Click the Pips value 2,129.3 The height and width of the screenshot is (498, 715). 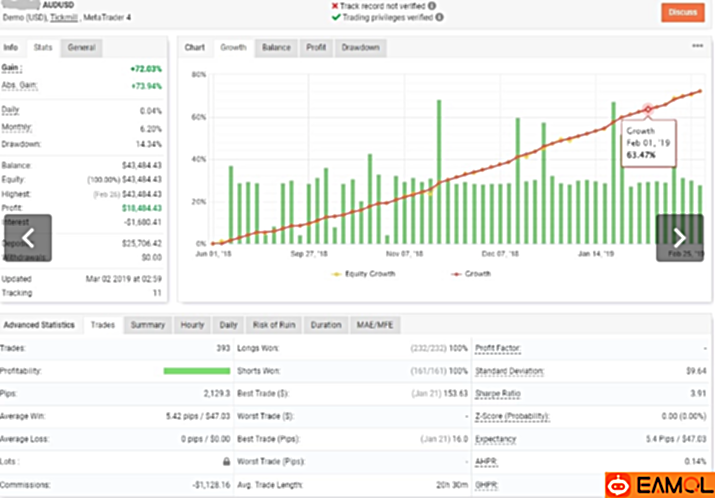pyautogui.click(x=217, y=394)
